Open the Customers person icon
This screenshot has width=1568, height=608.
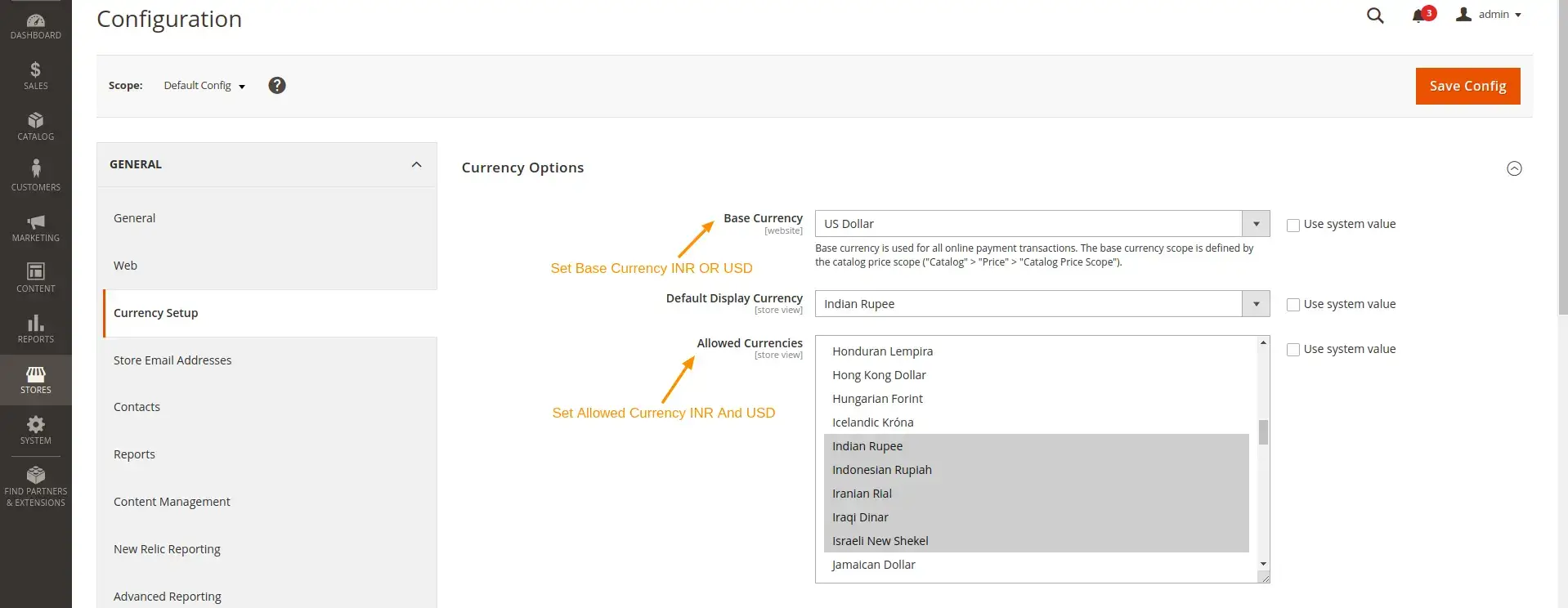pos(35,168)
